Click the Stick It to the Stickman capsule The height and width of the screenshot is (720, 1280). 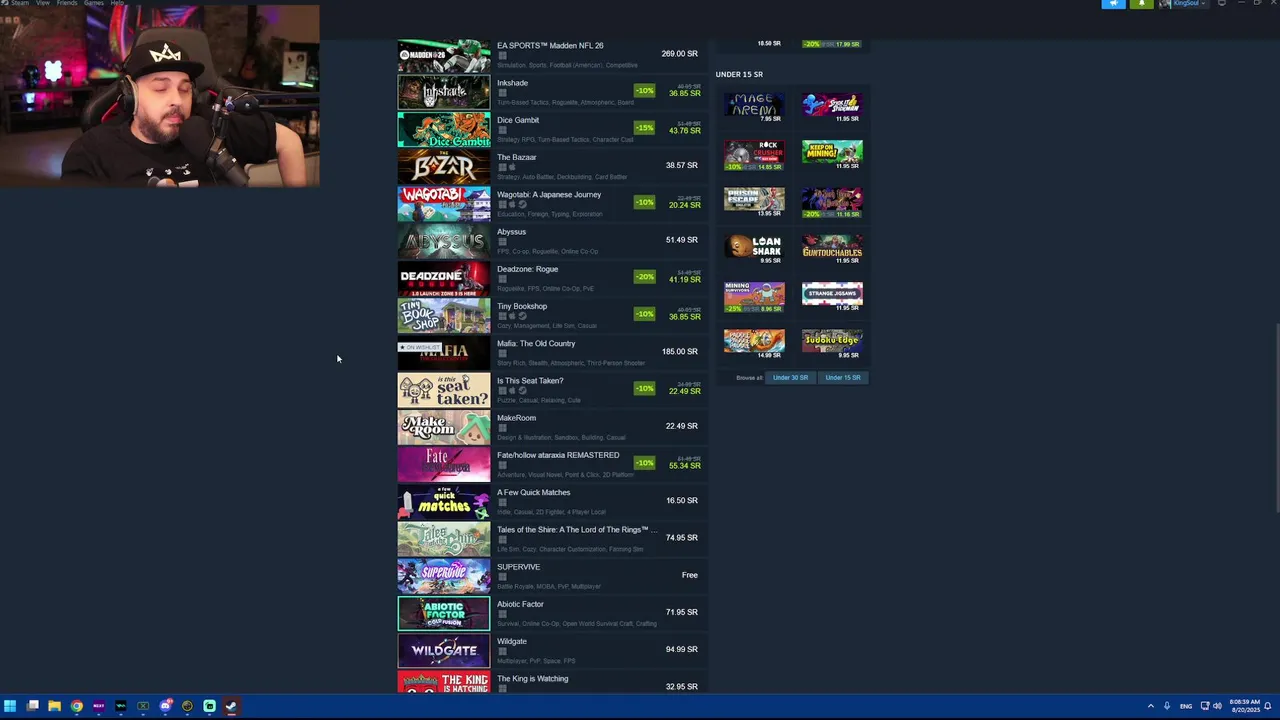832,107
